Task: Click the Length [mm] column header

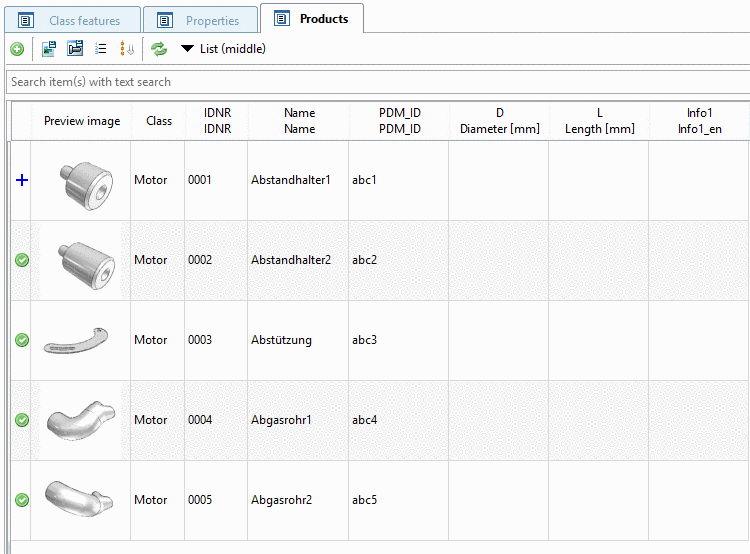Action: 600,121
